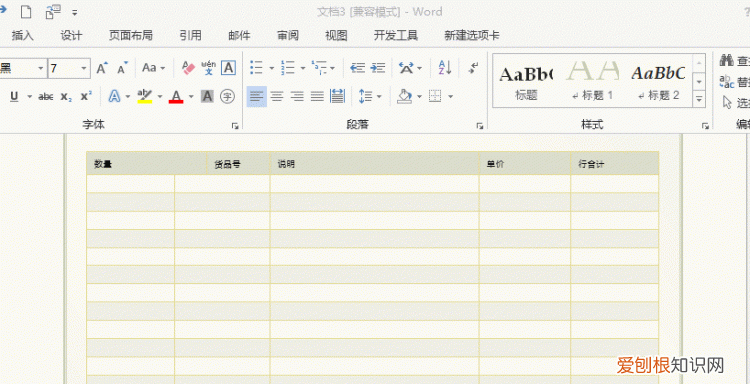Open borders dropdown arrow
Image resolution: width=750 pixels, height=384 pixels.
coord(451,97)
